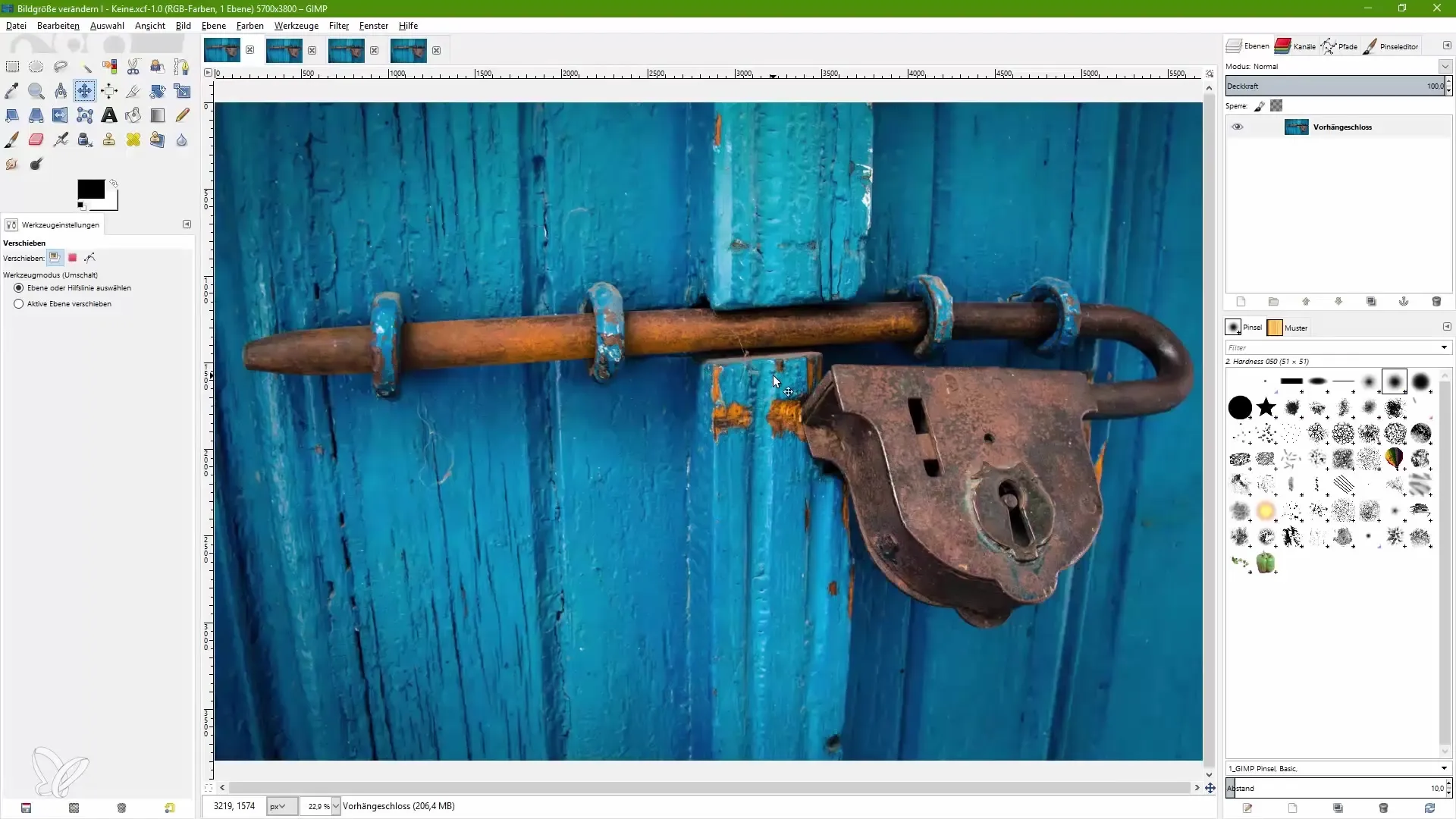Open the Werkzeugeinstellungen tab configuration arrow

pos(187,224)
